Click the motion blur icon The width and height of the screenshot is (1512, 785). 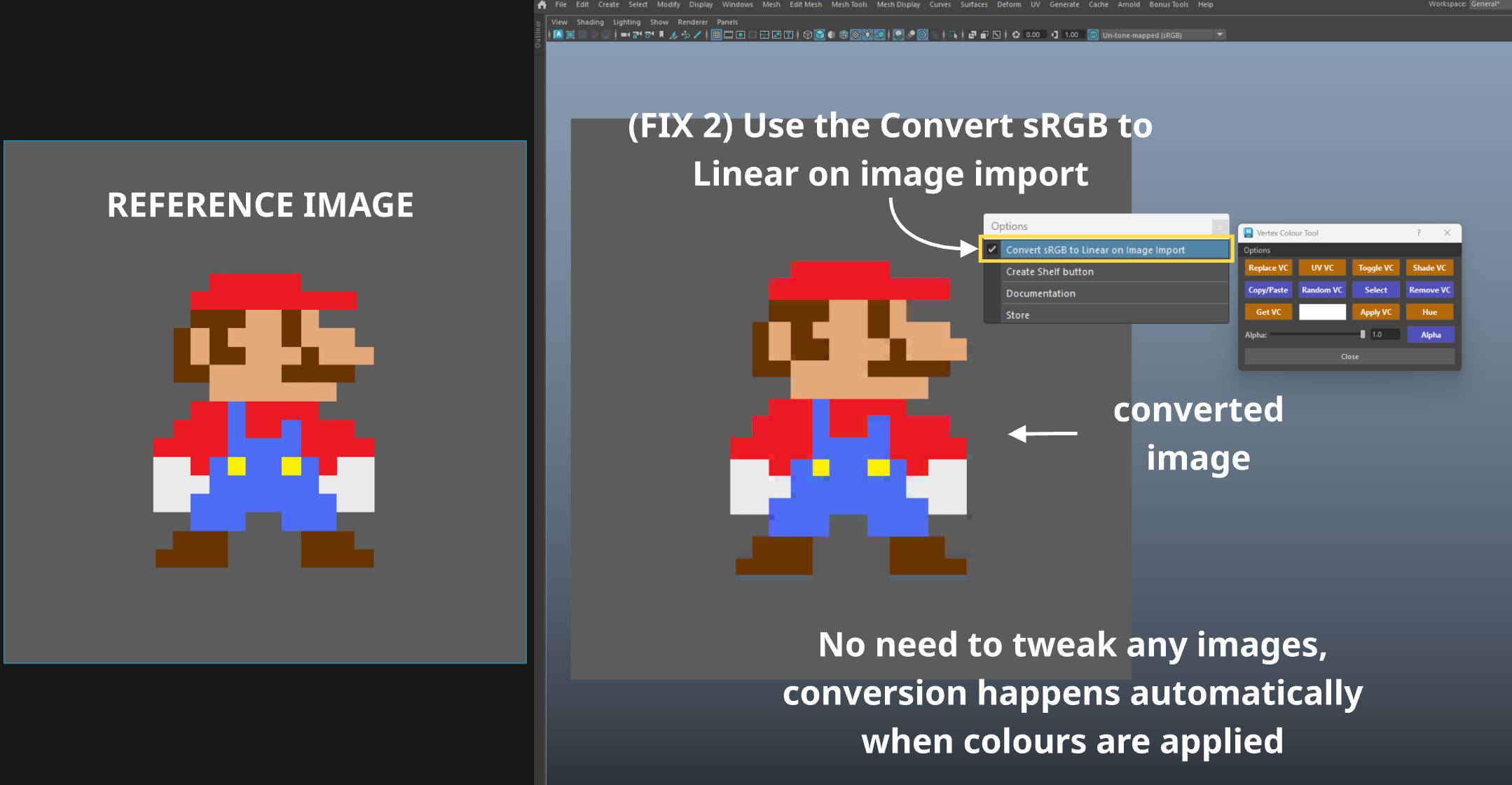click(x=911, y=35)
